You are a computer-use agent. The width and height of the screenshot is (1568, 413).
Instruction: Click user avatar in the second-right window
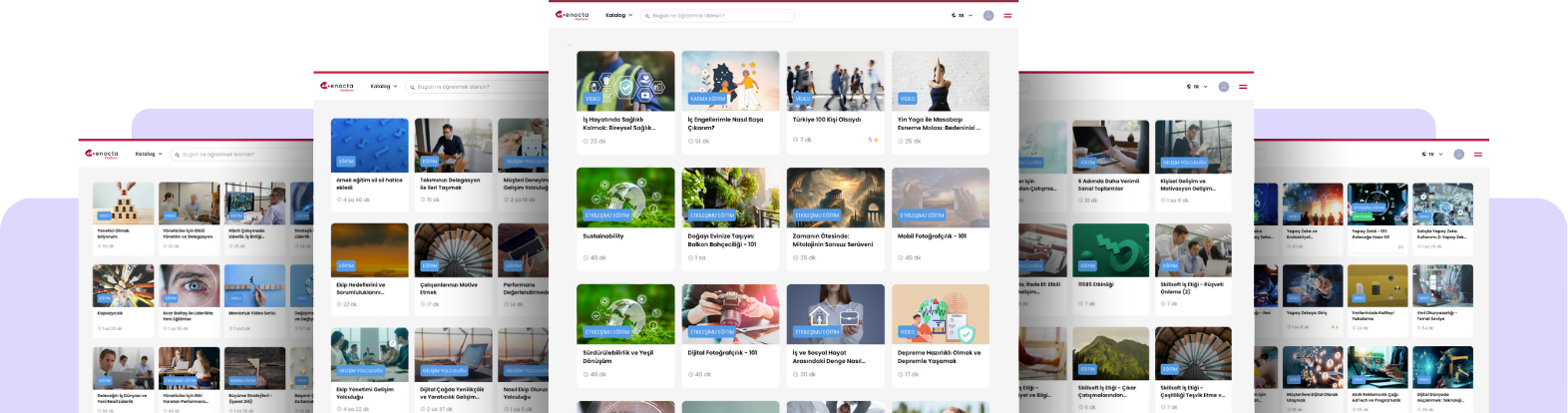coord(1224,87)
